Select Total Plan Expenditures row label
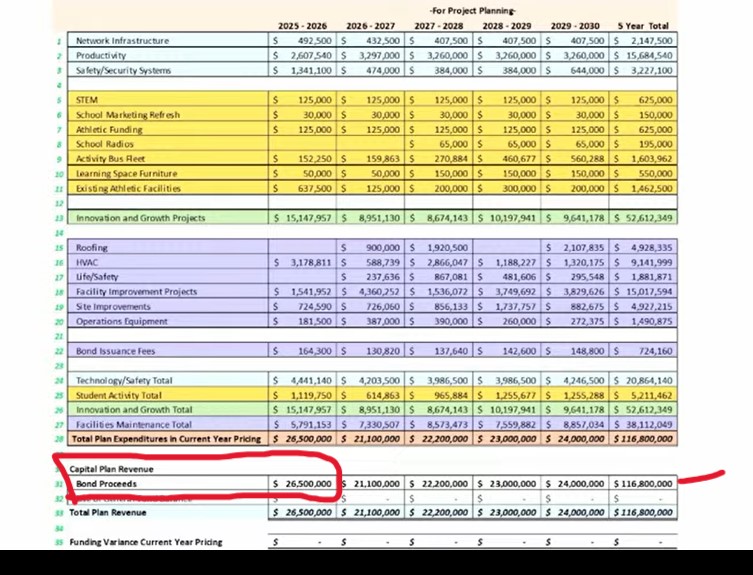This screenshot has height=575, width=753. pyautogui.click(x=166, y=439)
